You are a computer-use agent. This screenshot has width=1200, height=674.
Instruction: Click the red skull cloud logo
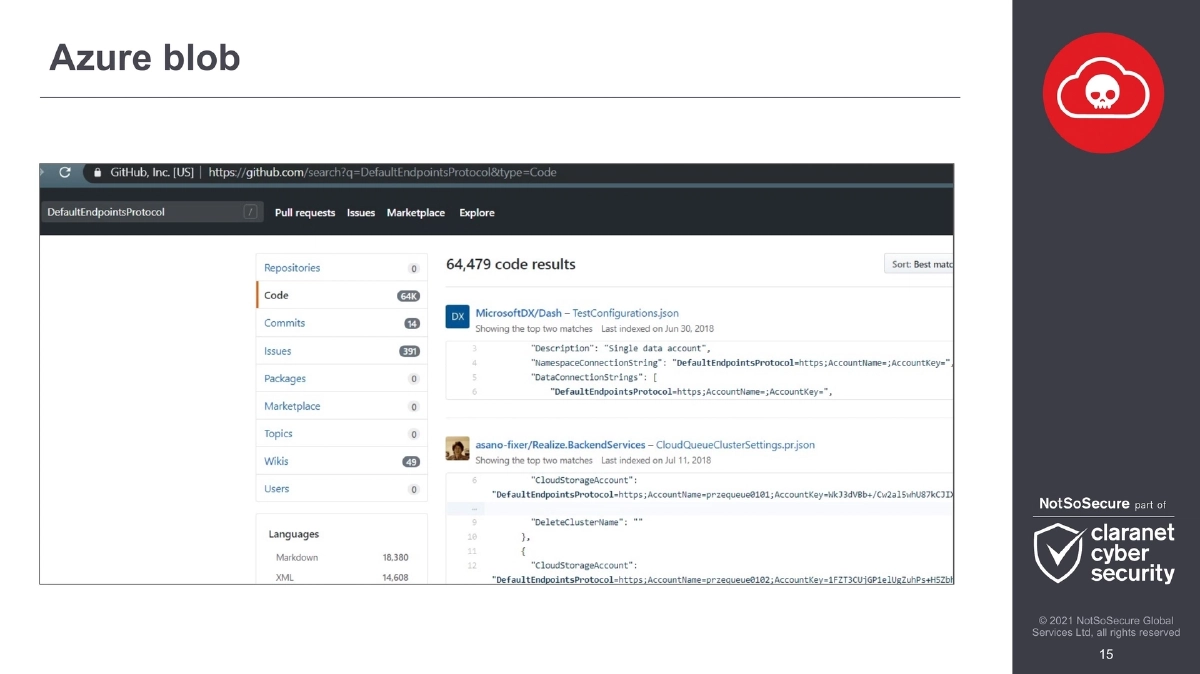(1103, 91)
